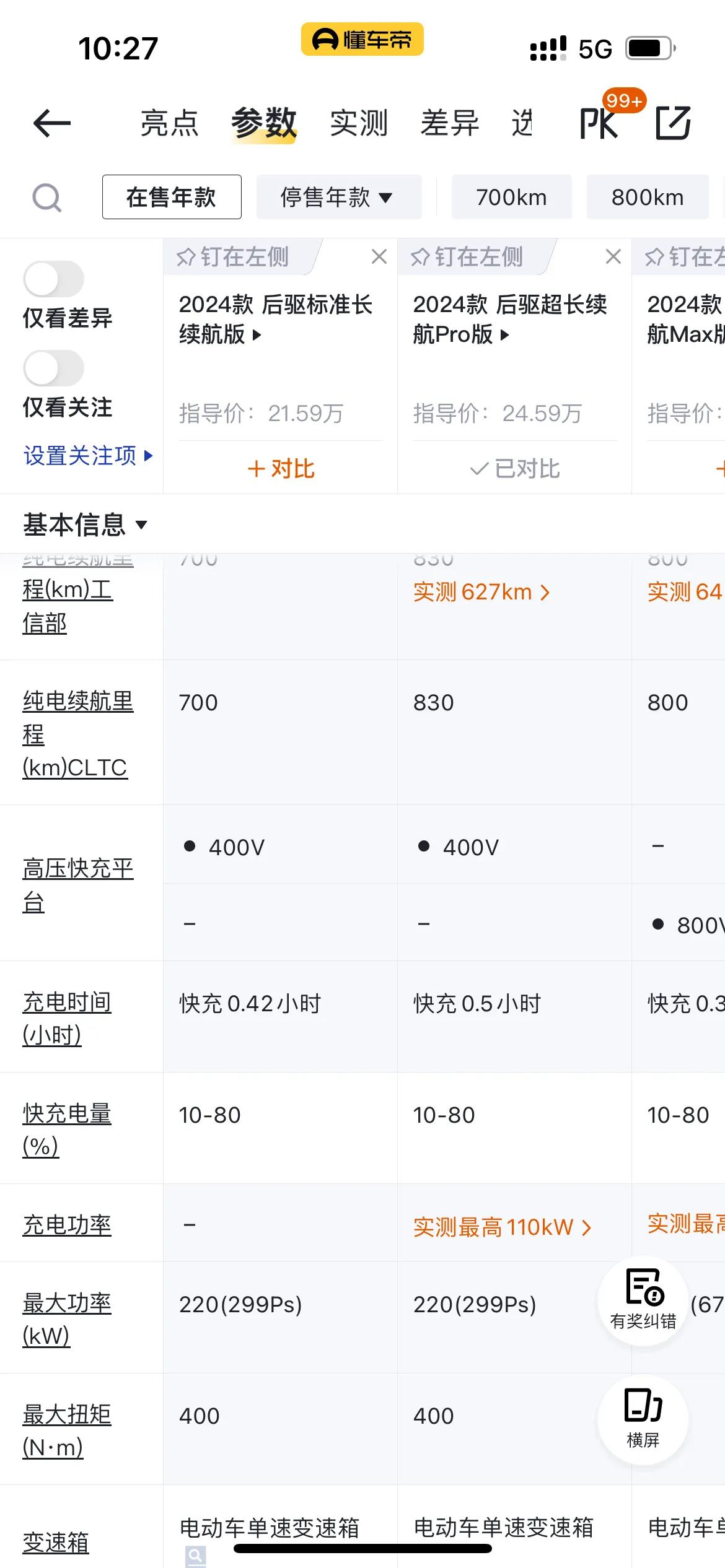Tap the search magnifier icon
This screenshot has height=1568, width=725.
pos(46,198)
